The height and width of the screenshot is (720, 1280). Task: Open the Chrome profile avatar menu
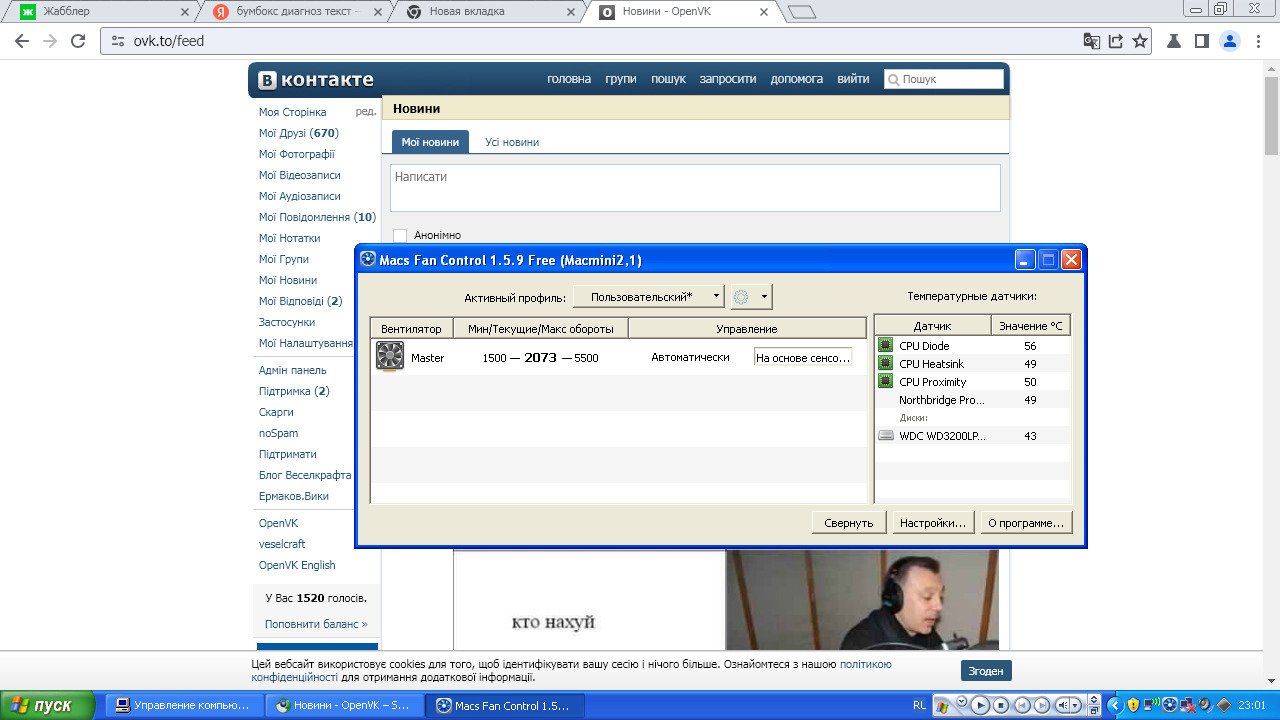[1230, 41]
